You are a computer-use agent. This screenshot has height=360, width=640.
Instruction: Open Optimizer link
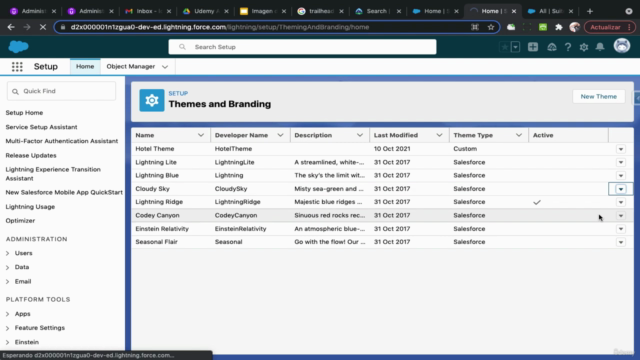pos(20,220)
